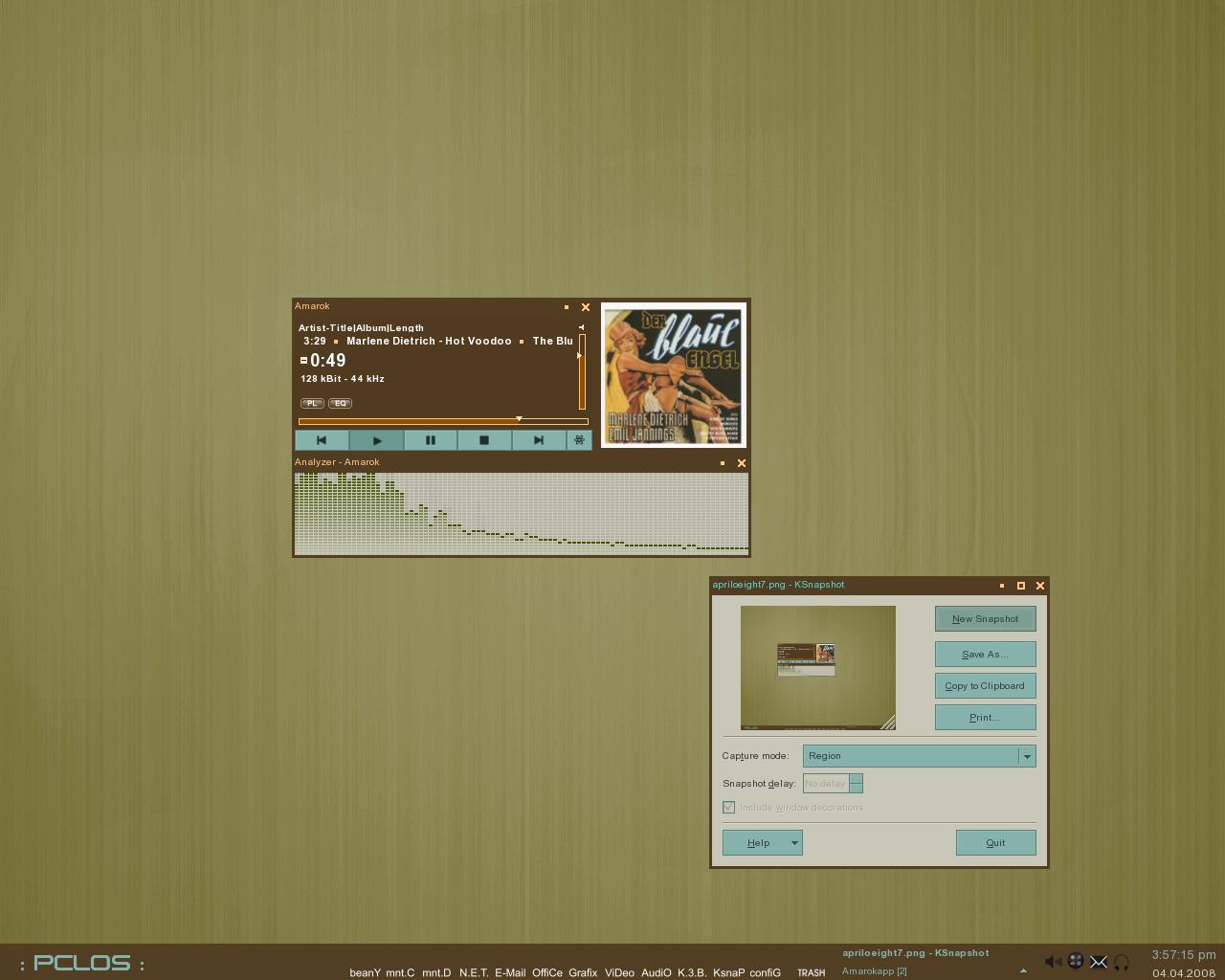Close the KSnapshot window
This screenshot has width=1225, height=980.
[1040, 586]
